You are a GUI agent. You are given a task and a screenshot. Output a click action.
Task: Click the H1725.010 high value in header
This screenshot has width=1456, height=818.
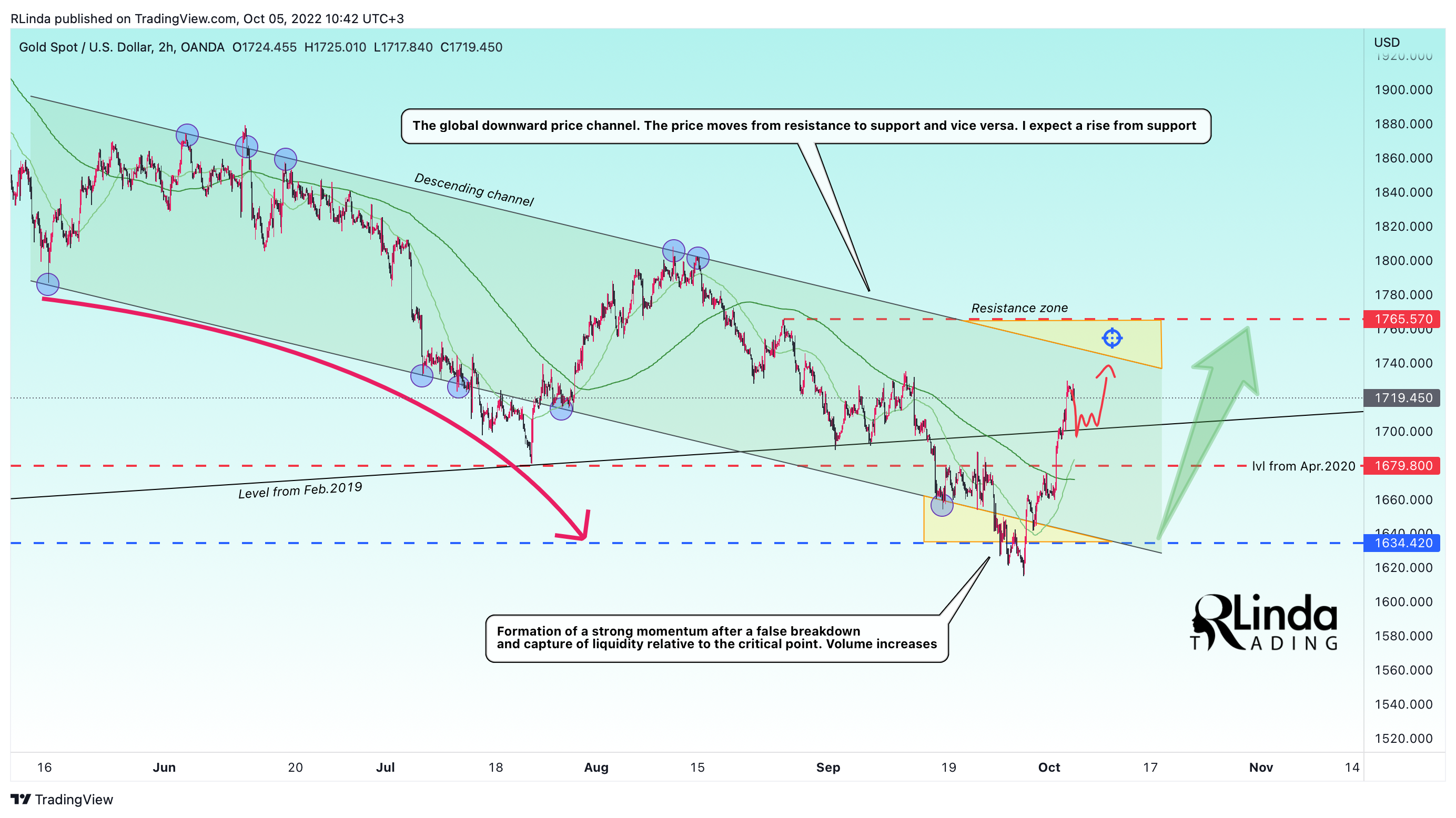pos(335,47)
